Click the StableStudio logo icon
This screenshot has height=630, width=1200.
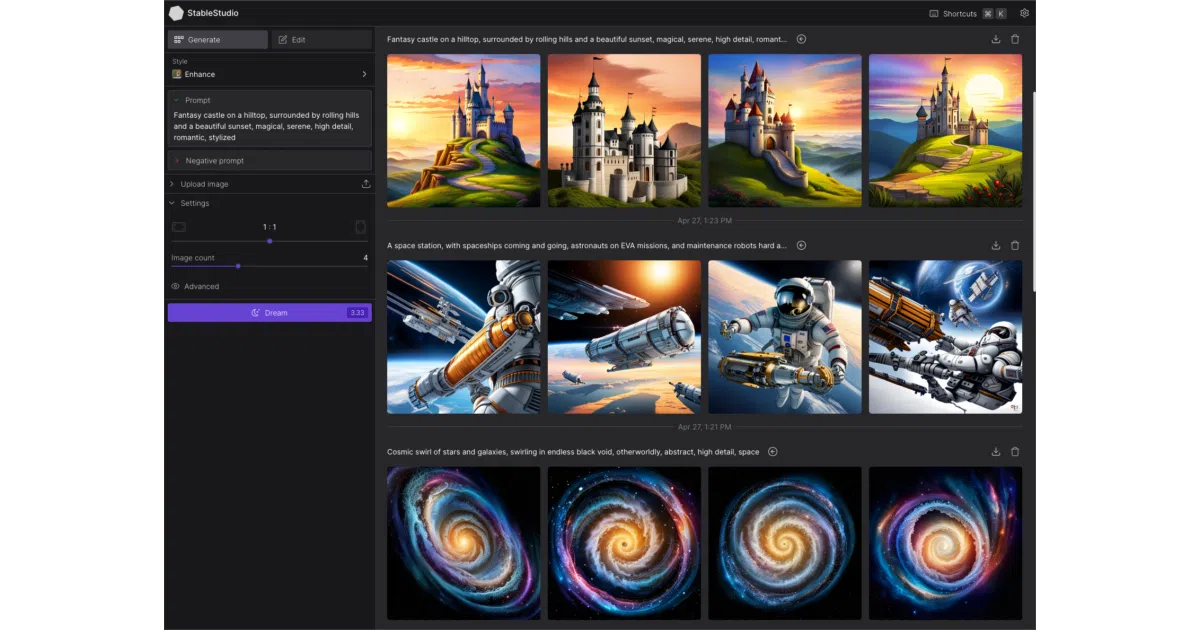click(x=176, y=13)
